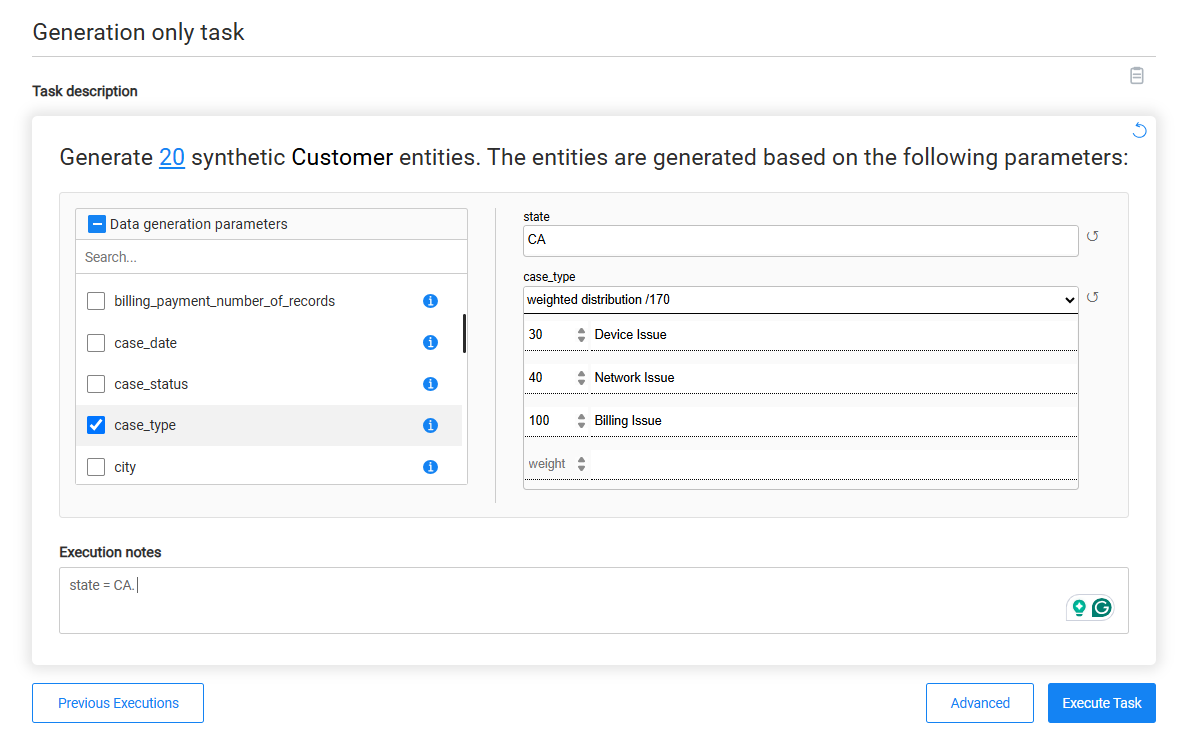Show info for billing_payment_number_of_records
Image resolution: width=1183 pixels, height=743 pixels.
coord(430,301)
